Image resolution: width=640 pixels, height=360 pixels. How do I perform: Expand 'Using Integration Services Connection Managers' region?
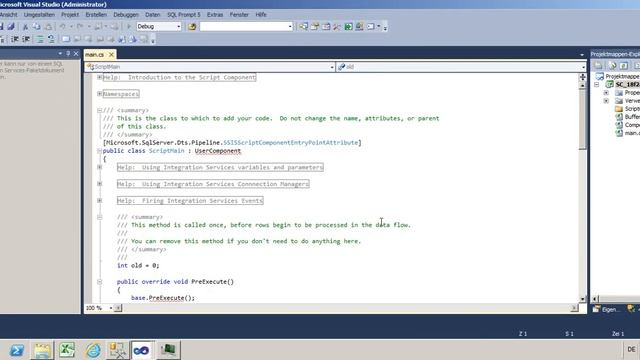(100, 184)
